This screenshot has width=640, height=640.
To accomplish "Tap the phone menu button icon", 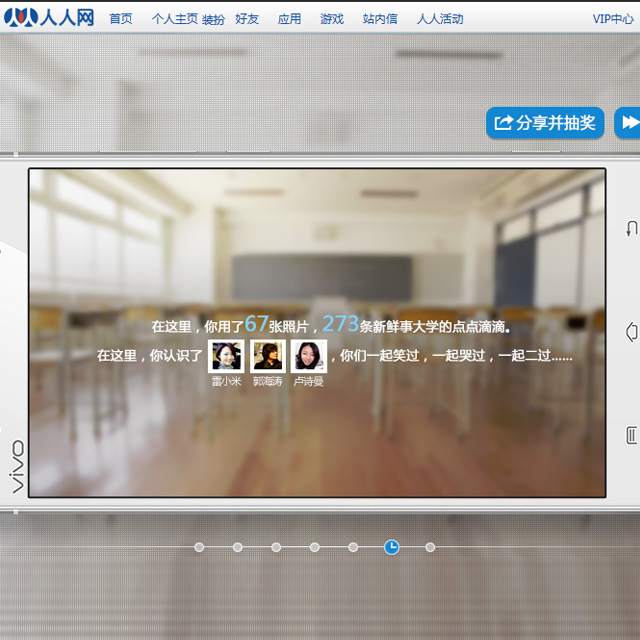I will [x=632, y=435].
